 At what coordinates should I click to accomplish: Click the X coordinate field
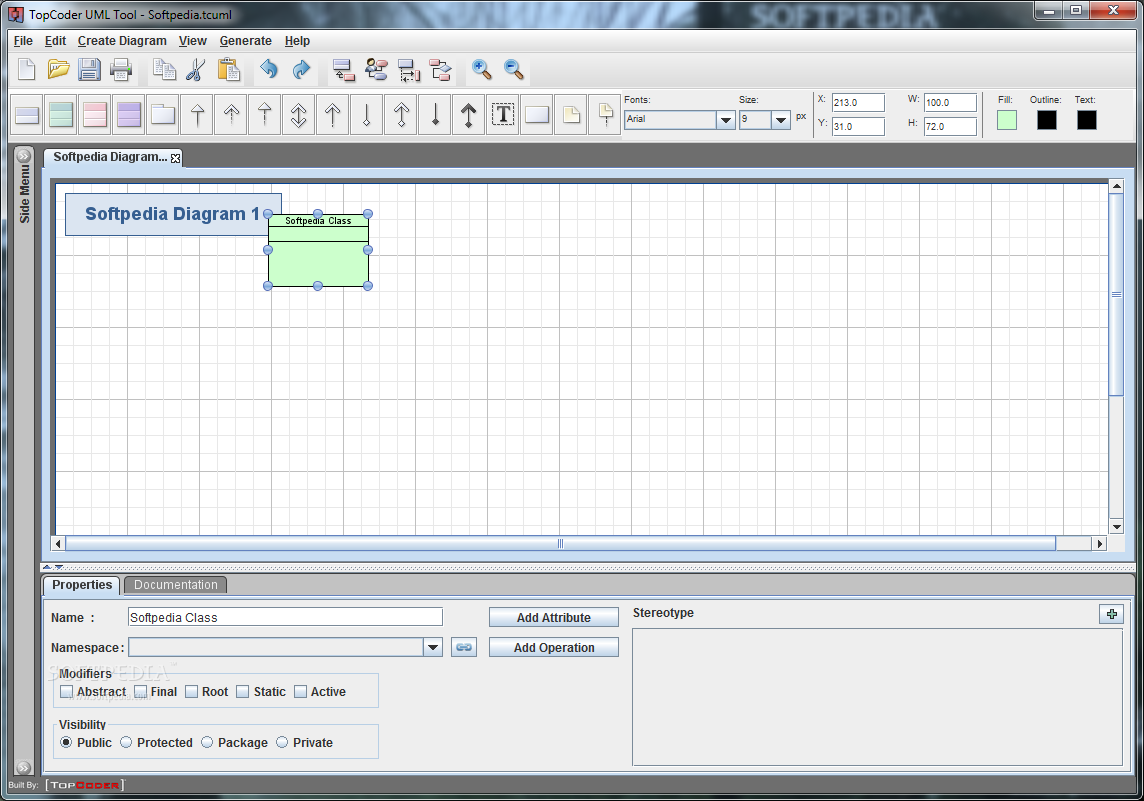[x=858, y=102]
